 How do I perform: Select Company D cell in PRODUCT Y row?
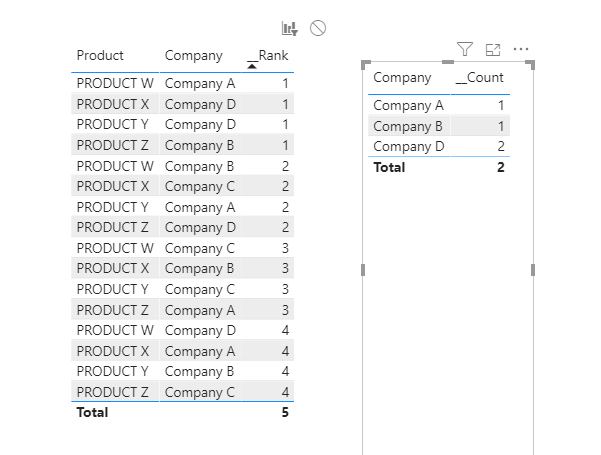[x=200, y=125]
